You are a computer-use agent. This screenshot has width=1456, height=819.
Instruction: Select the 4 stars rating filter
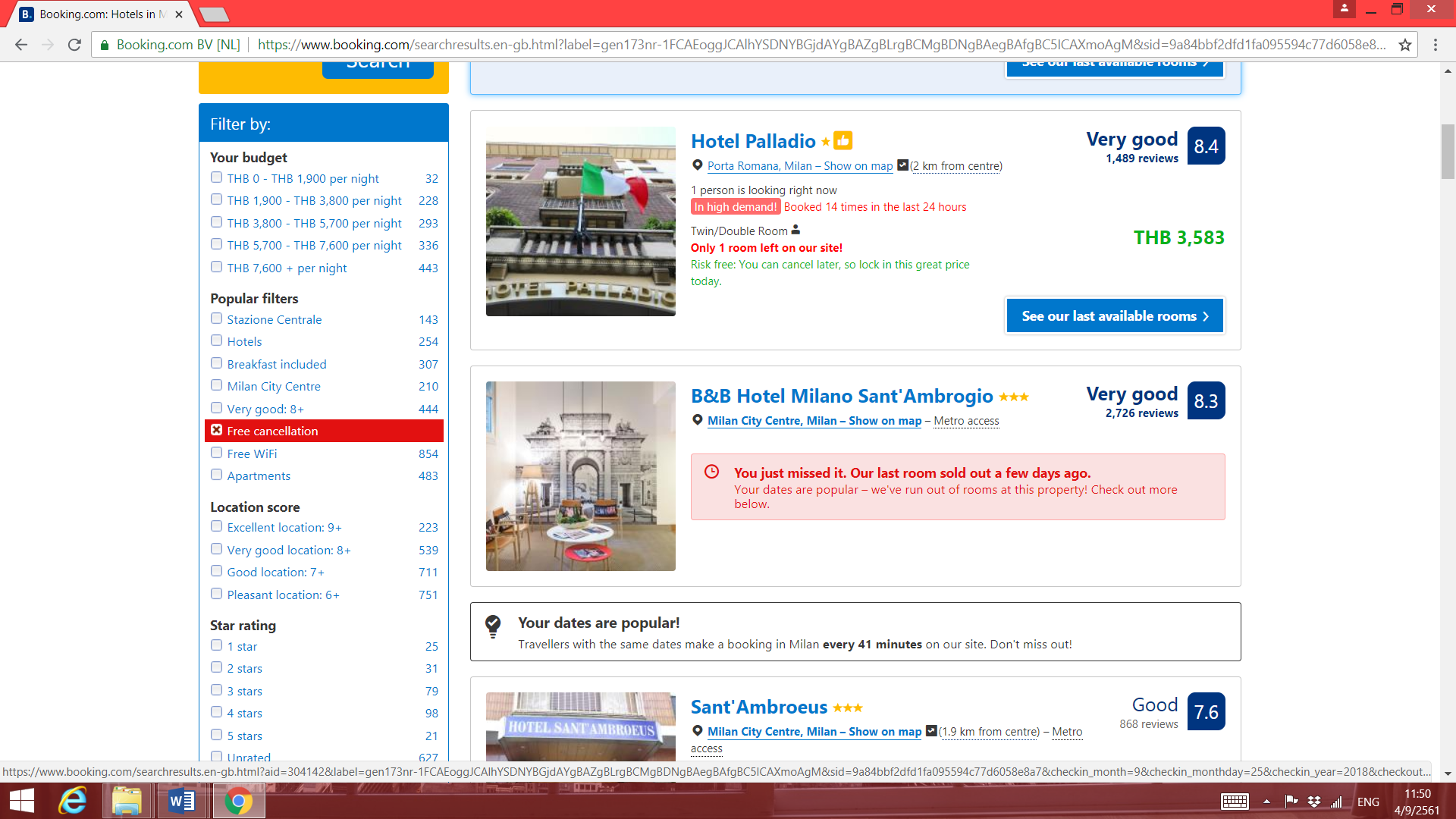point(216,712)
